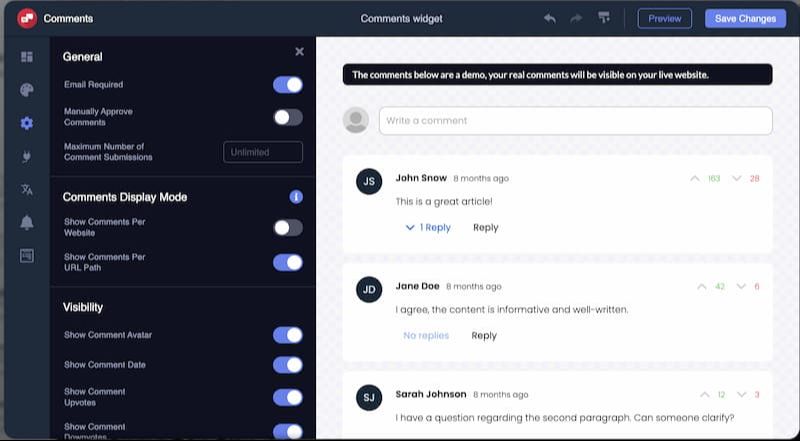Close the General settings panel
The height and width of the screenshot is (441, 800).
tap(299, 52)
